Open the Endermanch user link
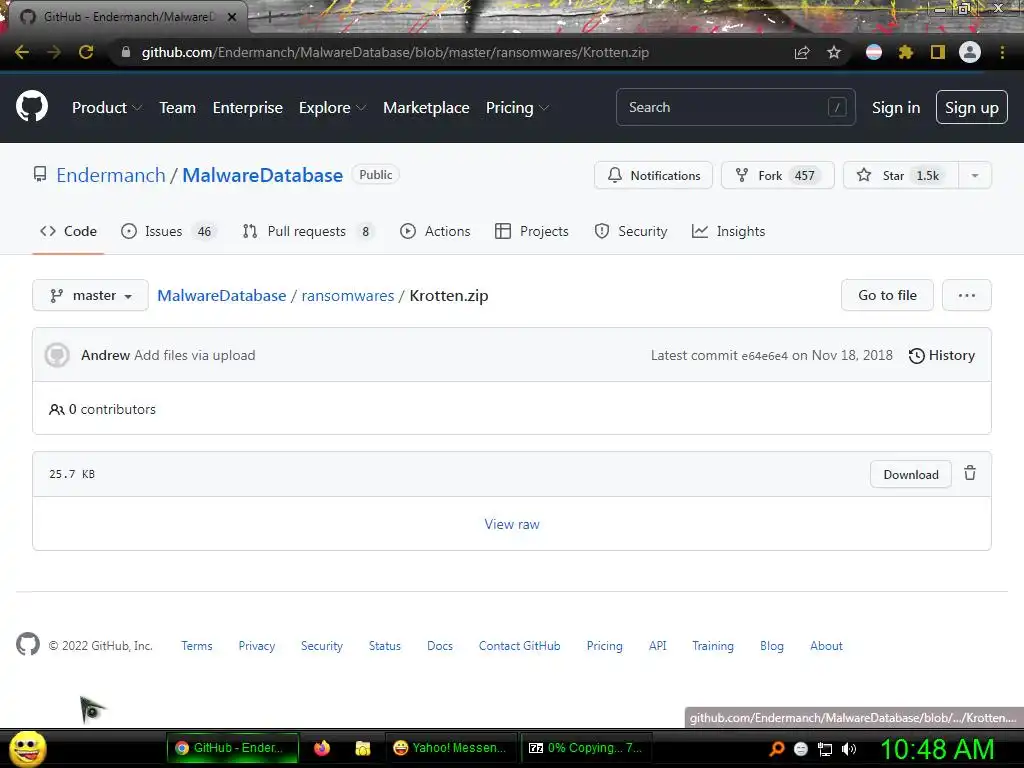 click(111, 175)
